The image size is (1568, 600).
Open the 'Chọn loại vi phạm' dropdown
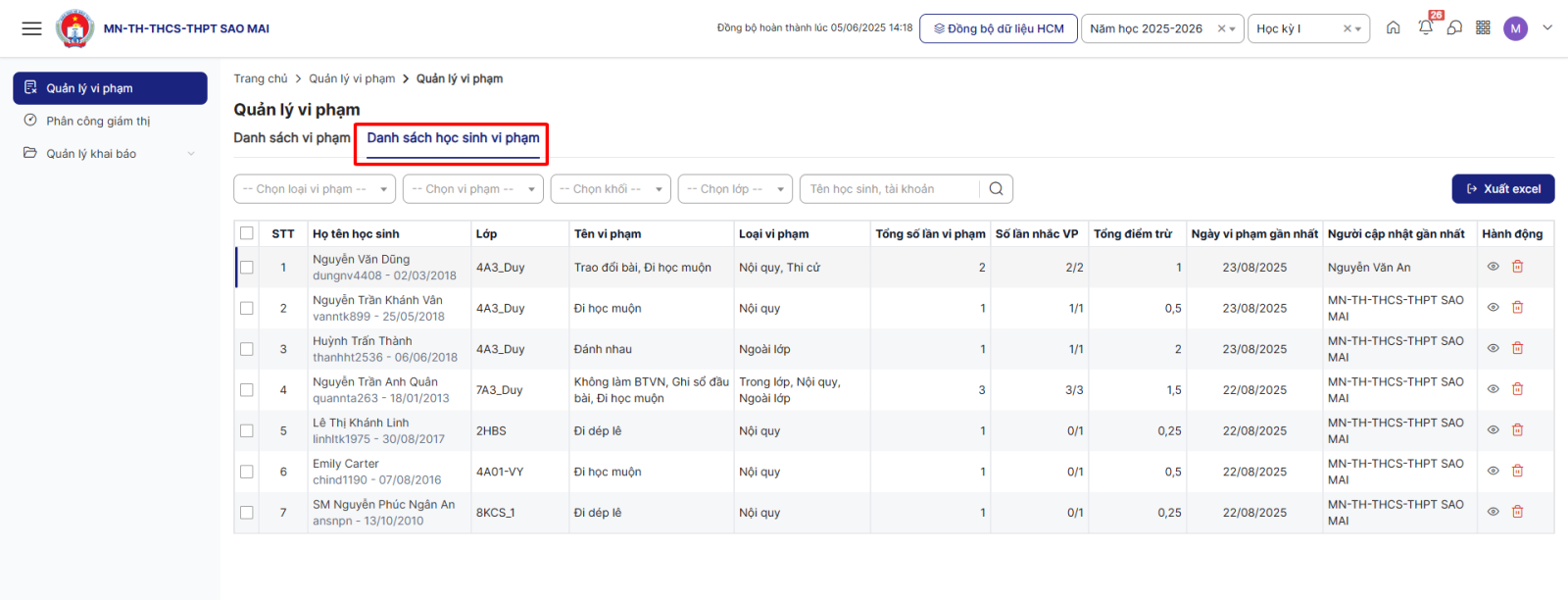pos(314,189)
